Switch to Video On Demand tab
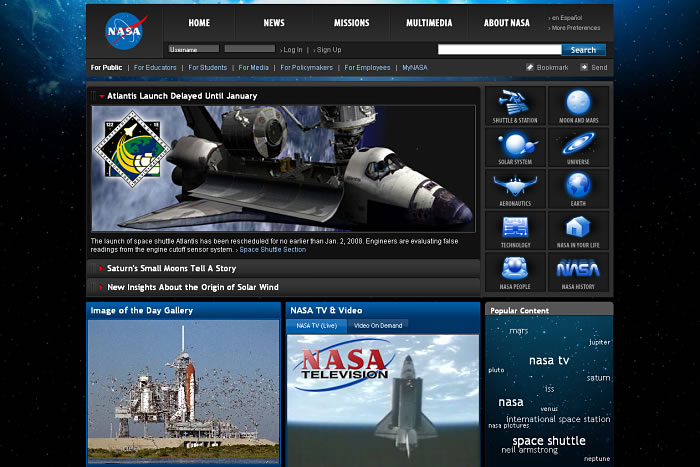The image size is (700, 467). pos(378,326)
